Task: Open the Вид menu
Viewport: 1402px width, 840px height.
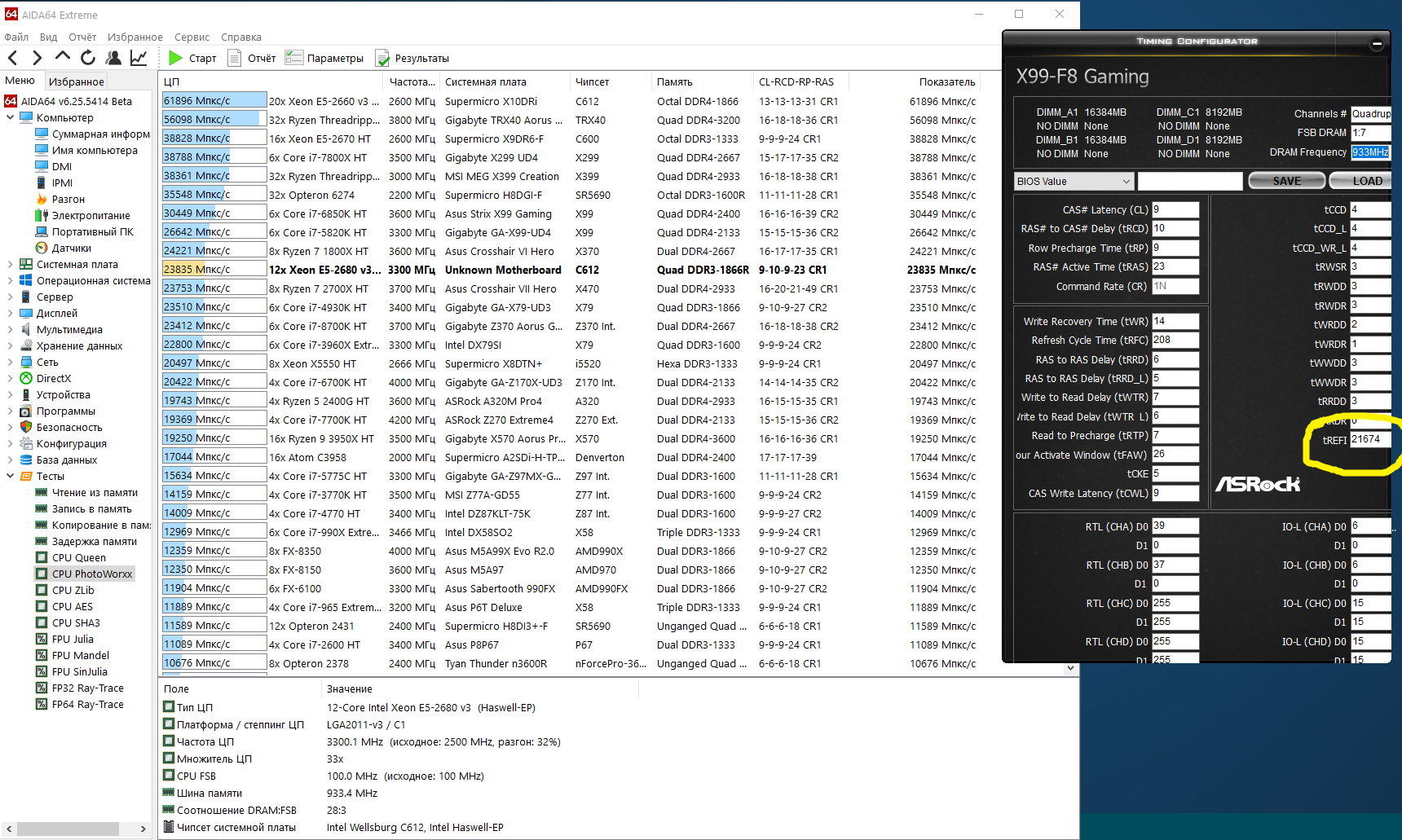Action: [x=48, y=37]
